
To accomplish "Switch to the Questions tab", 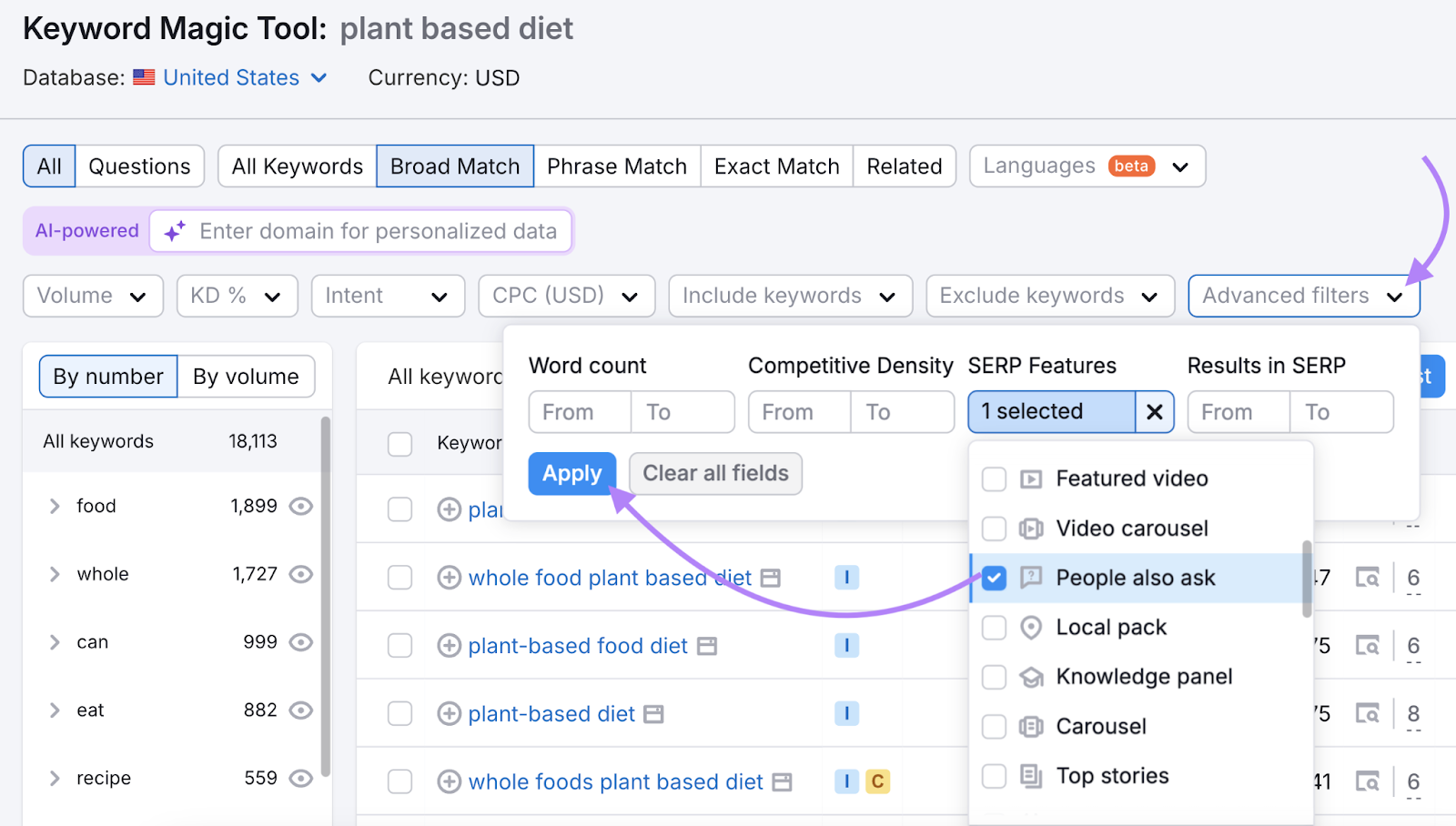I will [x=140, y=166].
